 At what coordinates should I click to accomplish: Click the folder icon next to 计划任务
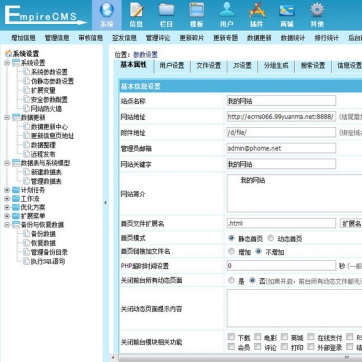pos(16,190)
